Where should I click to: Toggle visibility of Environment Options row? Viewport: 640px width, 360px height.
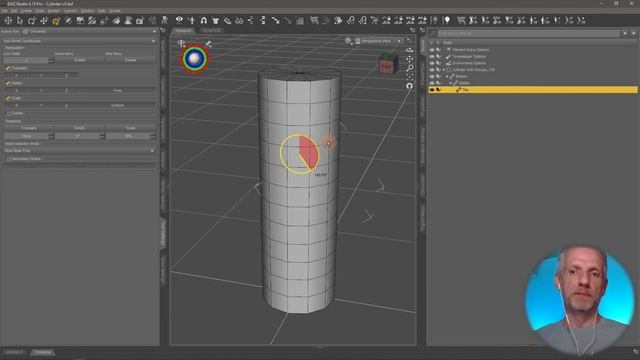tap(432, 63)
